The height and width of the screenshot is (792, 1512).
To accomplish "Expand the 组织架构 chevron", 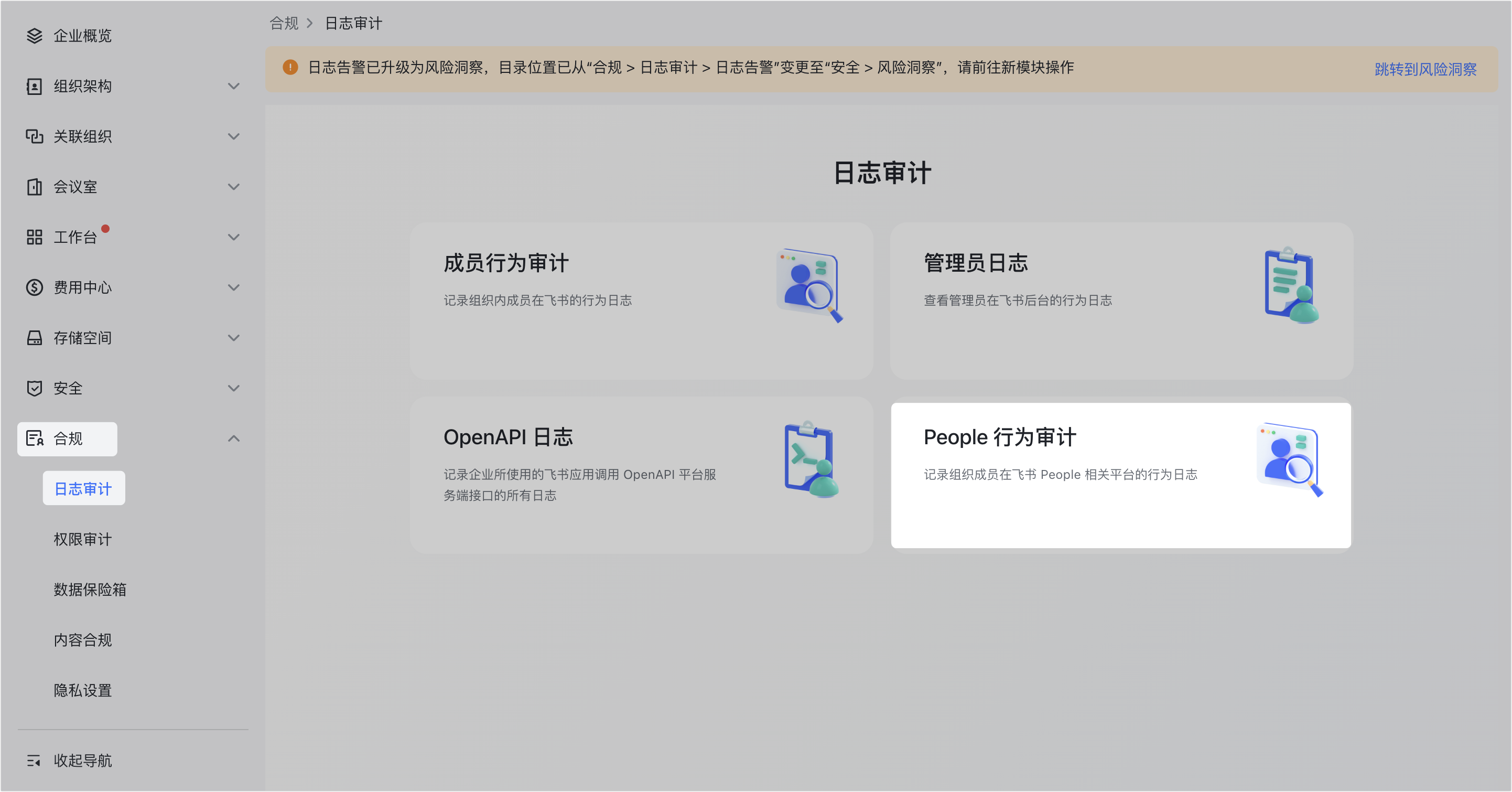I will 234,87.
